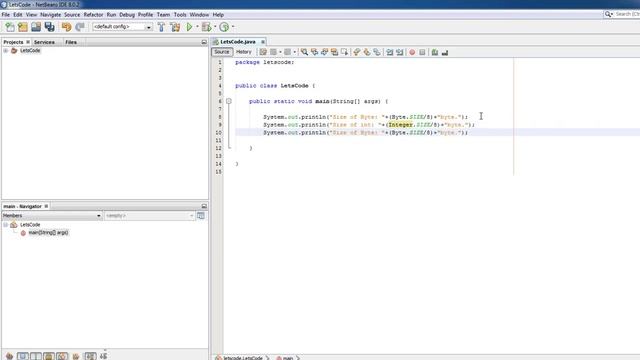Click the Build Project hammer icon
The image size is (640, 360).
tap(161, 27)
